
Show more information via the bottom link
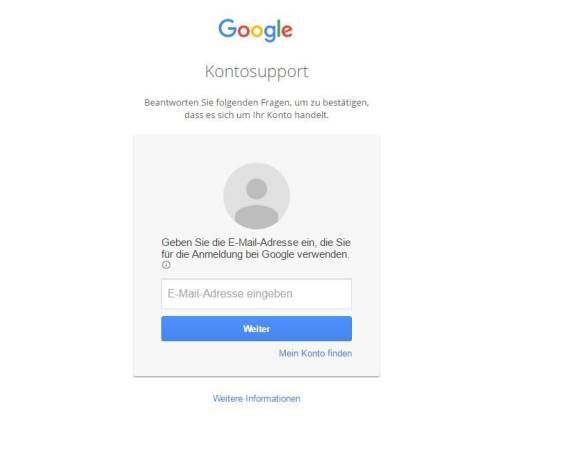(x=256, y=399)
